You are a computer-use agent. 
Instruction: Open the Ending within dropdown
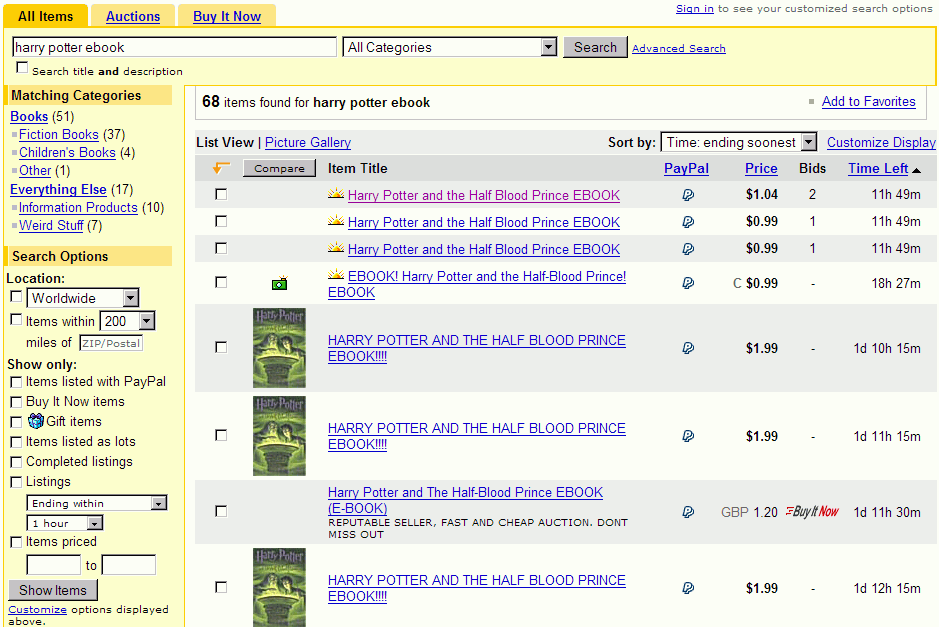tap(96, 503)
